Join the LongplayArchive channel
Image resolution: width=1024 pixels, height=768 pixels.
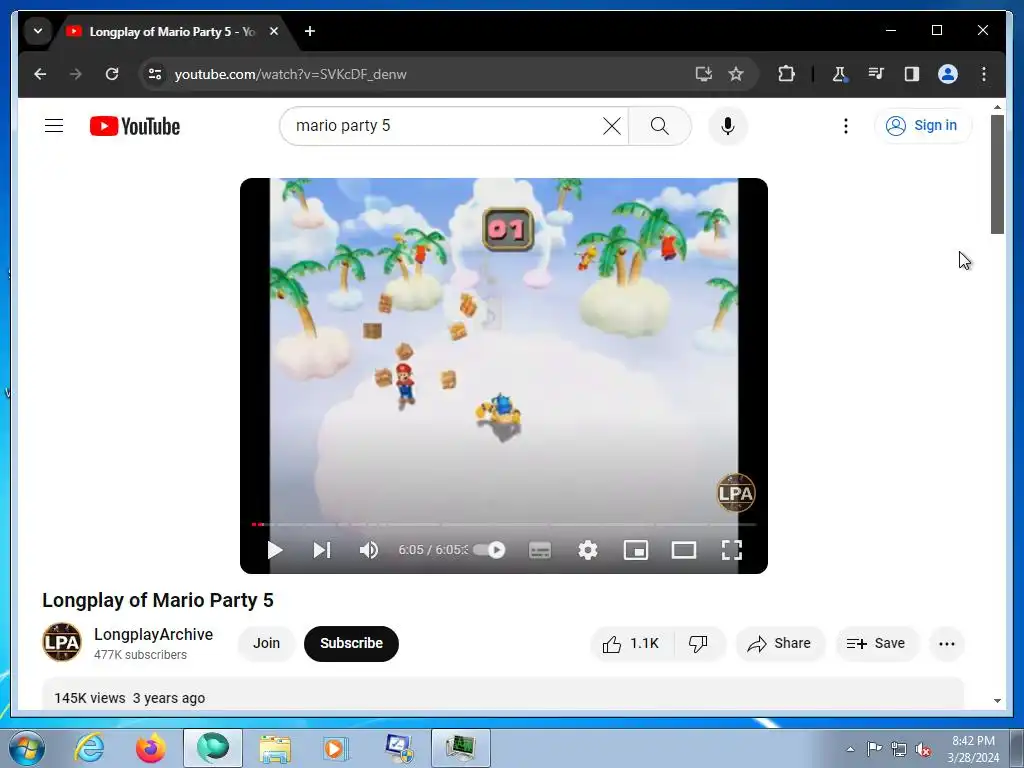coord(266,643)
